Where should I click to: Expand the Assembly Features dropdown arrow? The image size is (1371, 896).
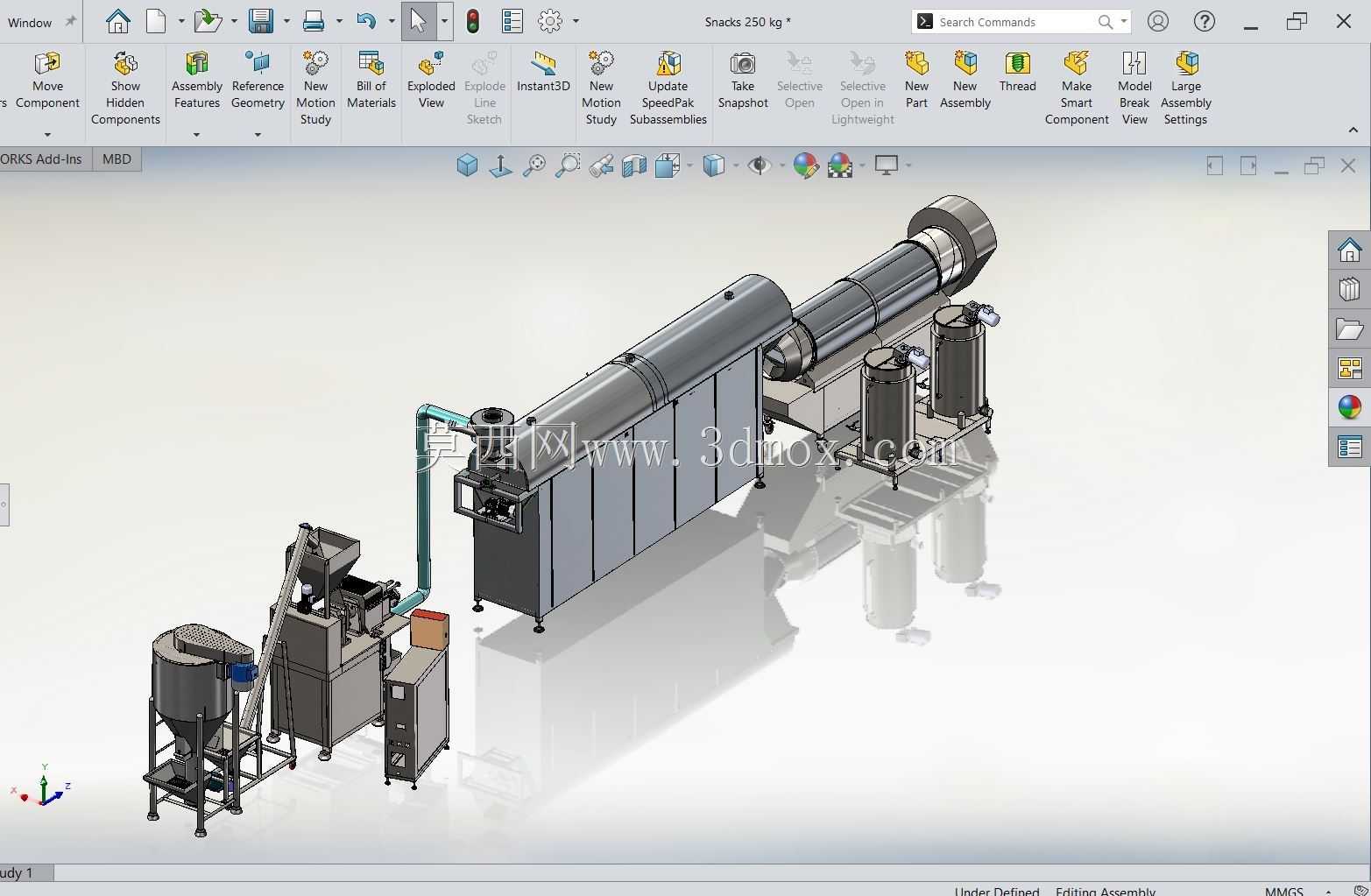(196, 135)
